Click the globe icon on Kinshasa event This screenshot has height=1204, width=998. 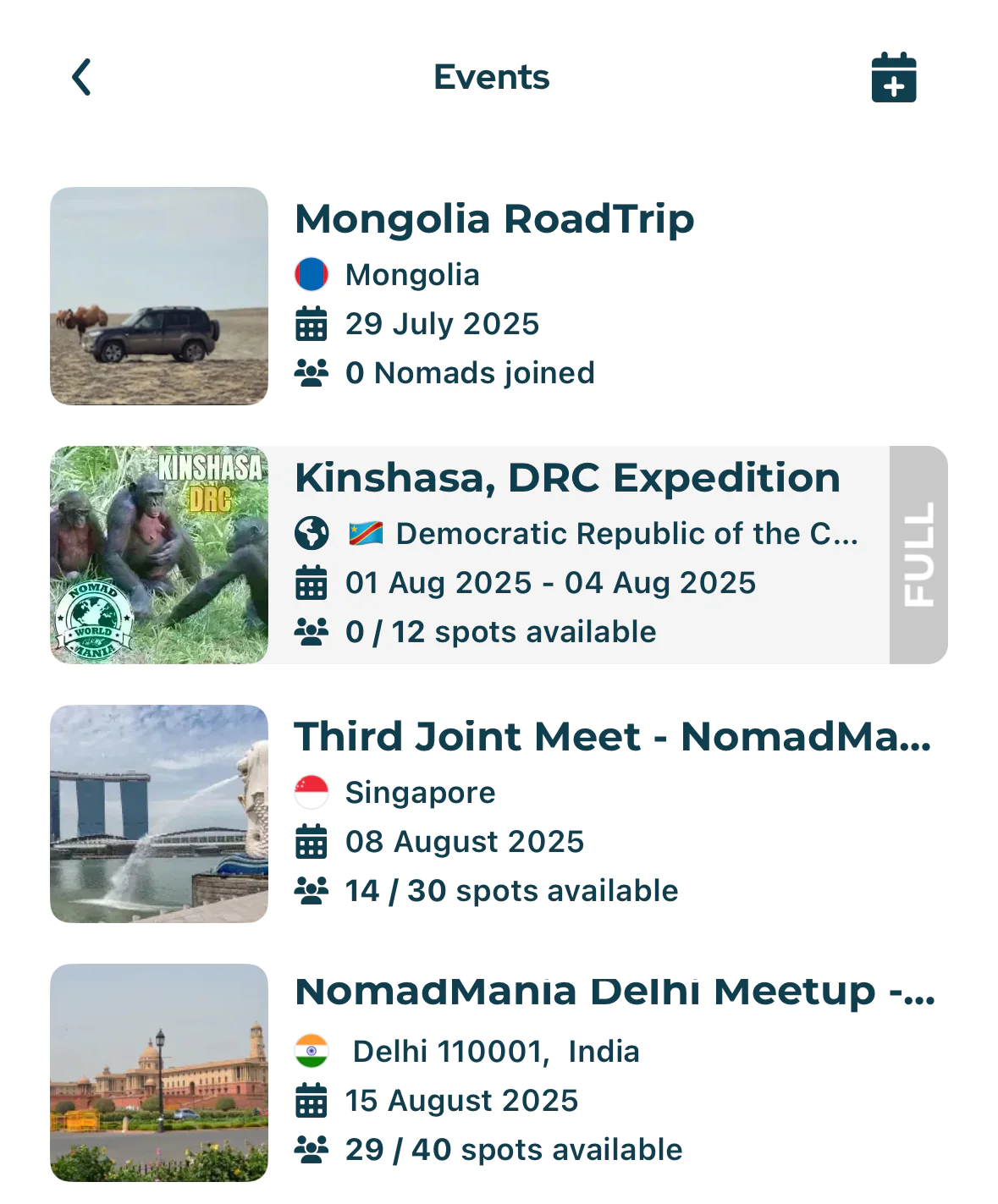pos(312,534)
